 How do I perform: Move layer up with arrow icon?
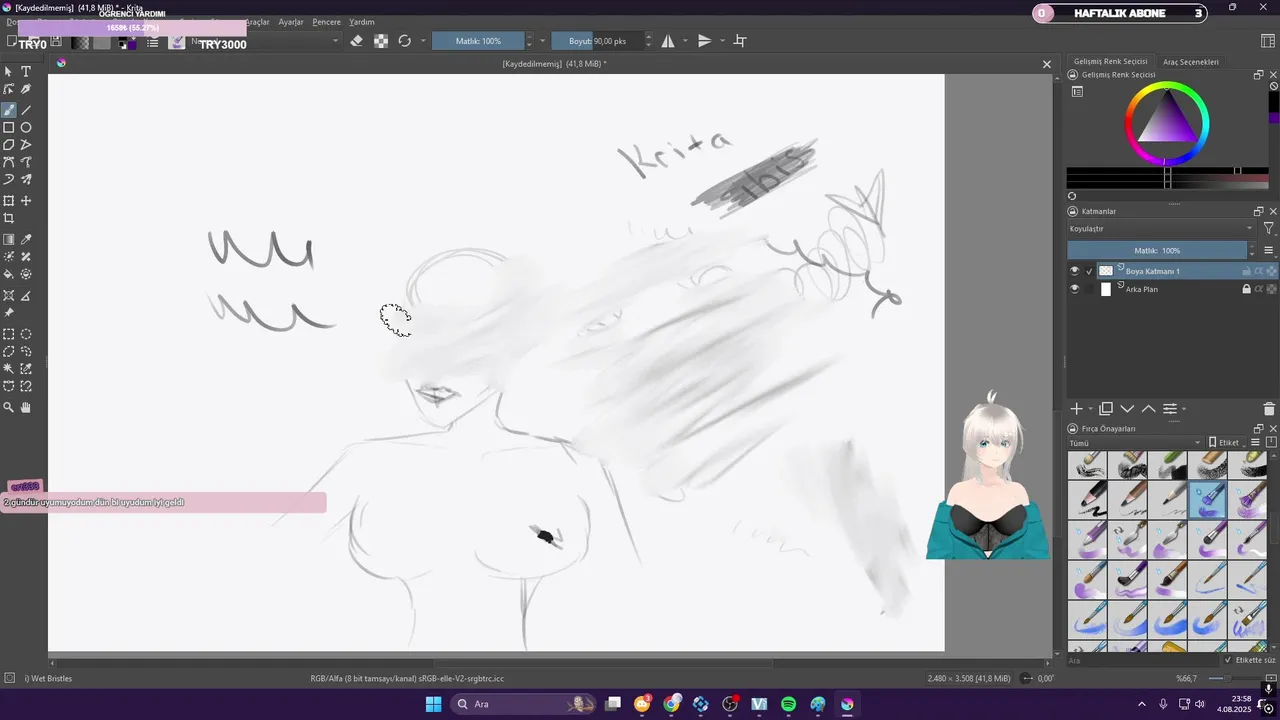point(1148,409)
